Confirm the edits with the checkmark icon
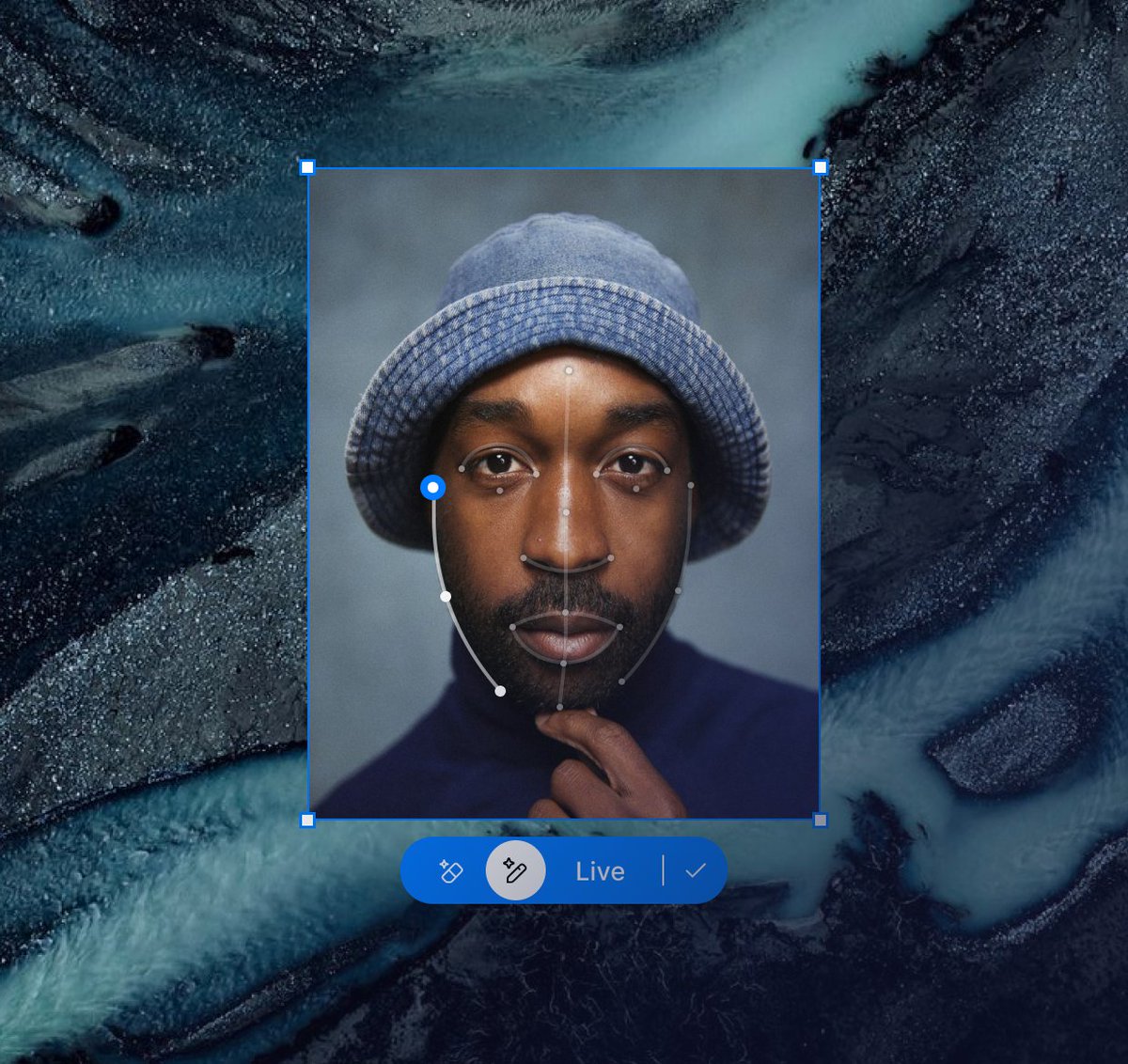 (x=696, y=871)
